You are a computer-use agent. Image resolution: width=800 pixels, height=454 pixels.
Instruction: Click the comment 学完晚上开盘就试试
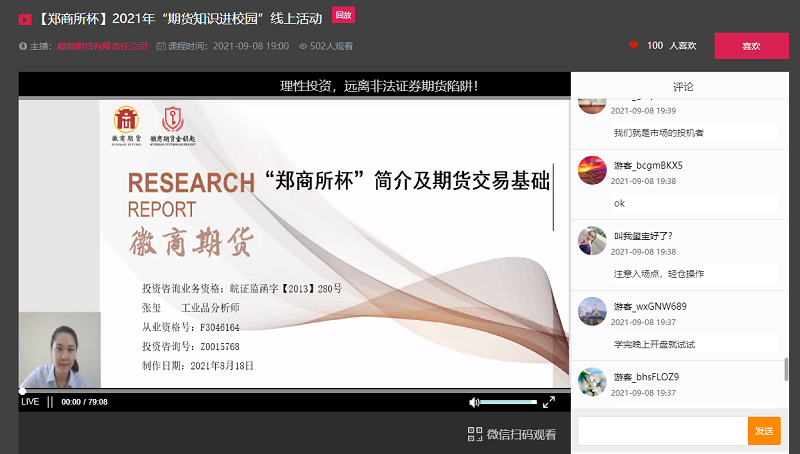(x=654, y=344)
